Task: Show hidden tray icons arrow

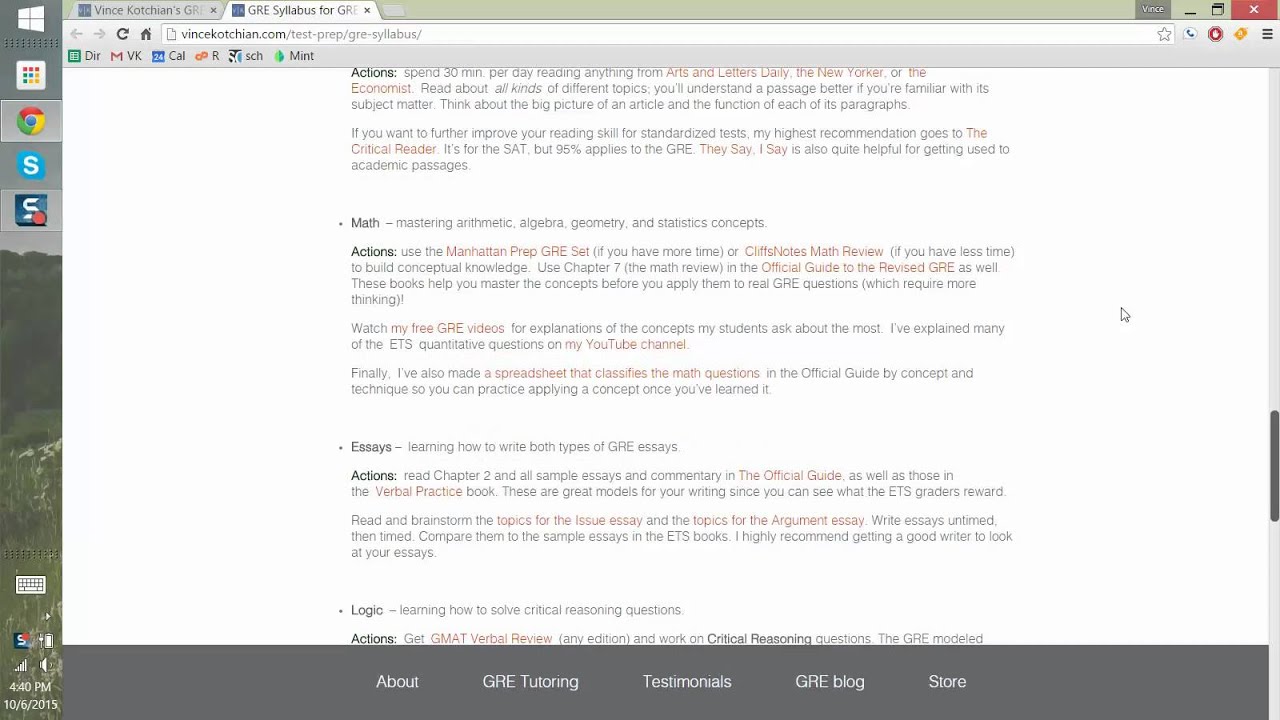Action: 47,615
